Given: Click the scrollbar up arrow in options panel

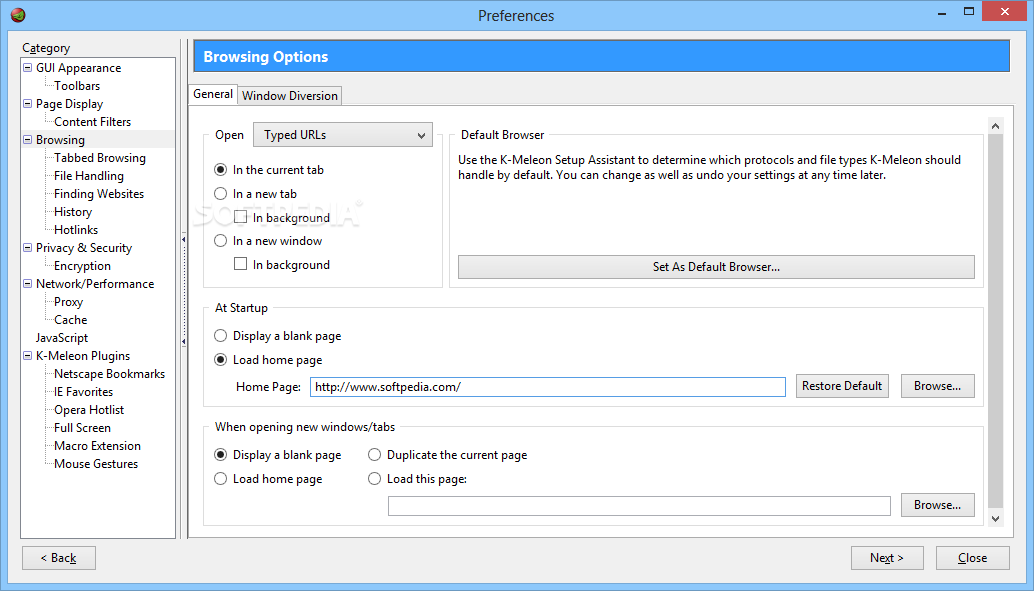Looking at the screenshot, I should pos(995,125).
